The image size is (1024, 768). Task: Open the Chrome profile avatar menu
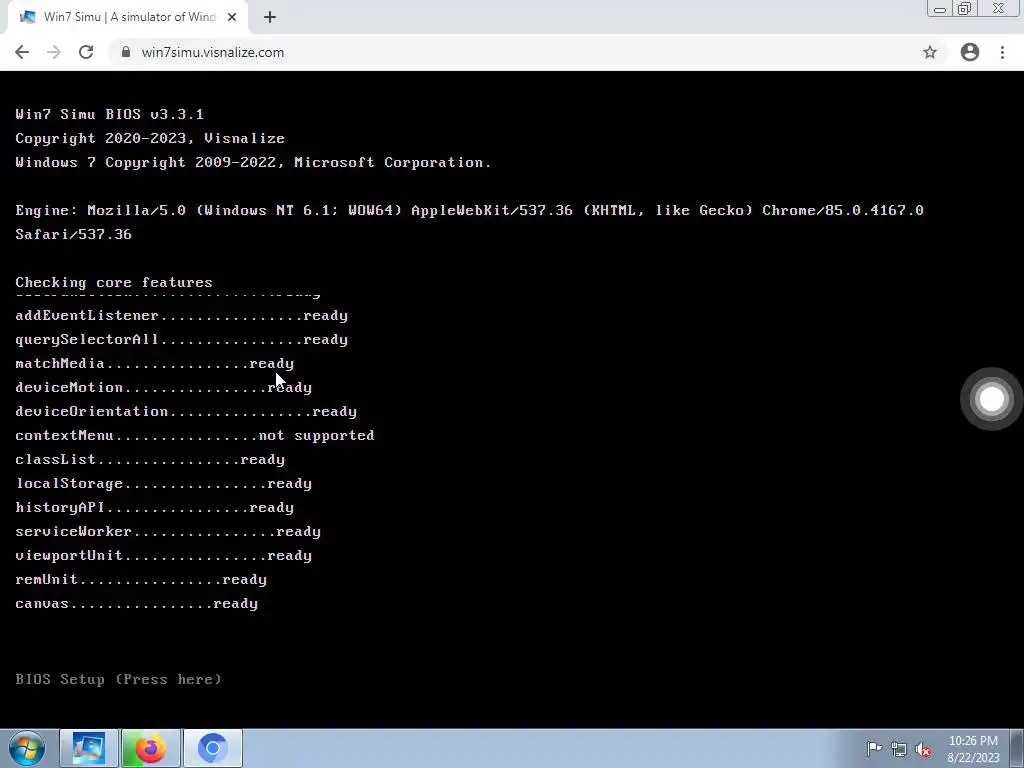coord(970,52)
